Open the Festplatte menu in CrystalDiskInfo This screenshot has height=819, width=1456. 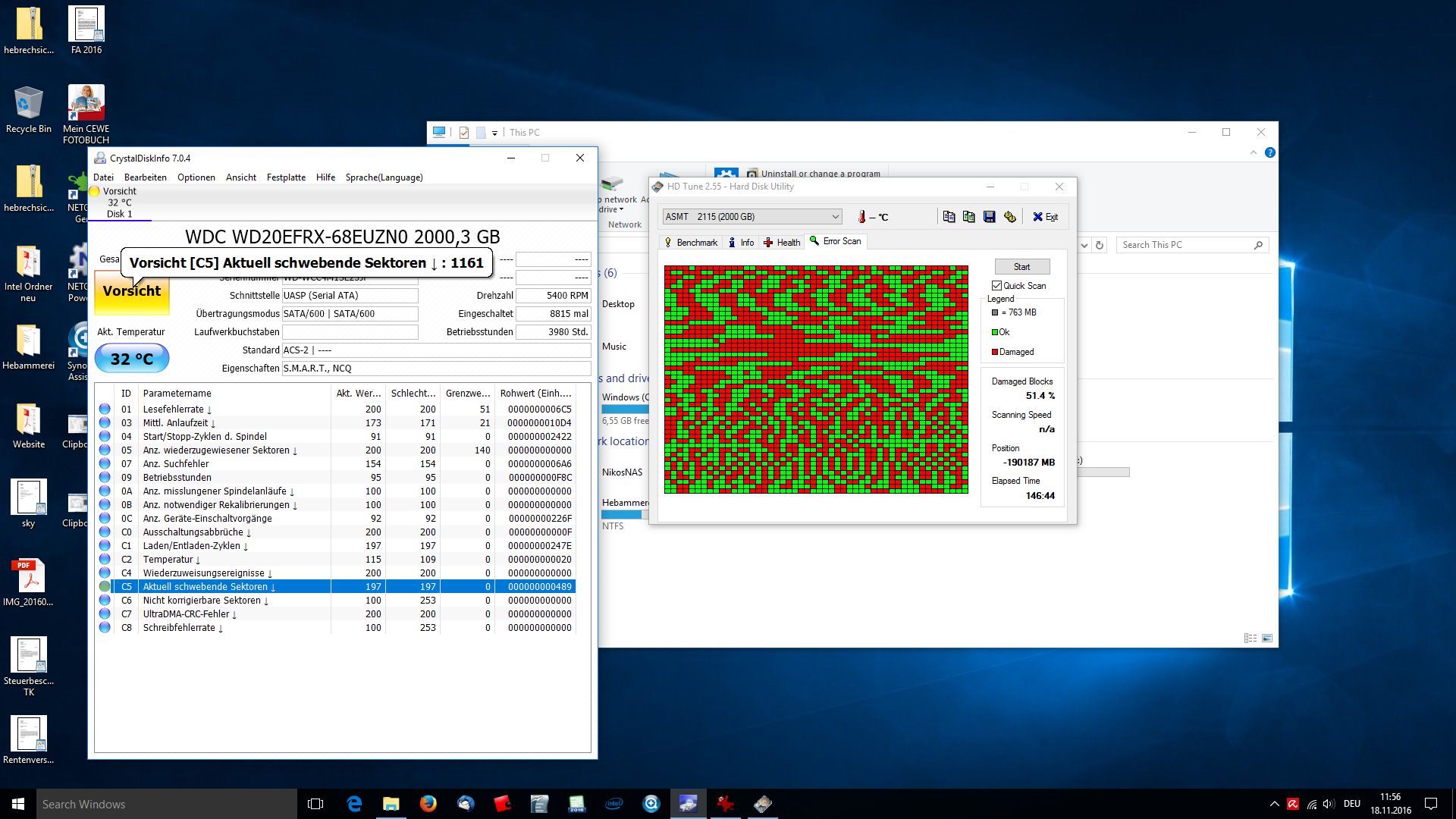coord(286,177)
